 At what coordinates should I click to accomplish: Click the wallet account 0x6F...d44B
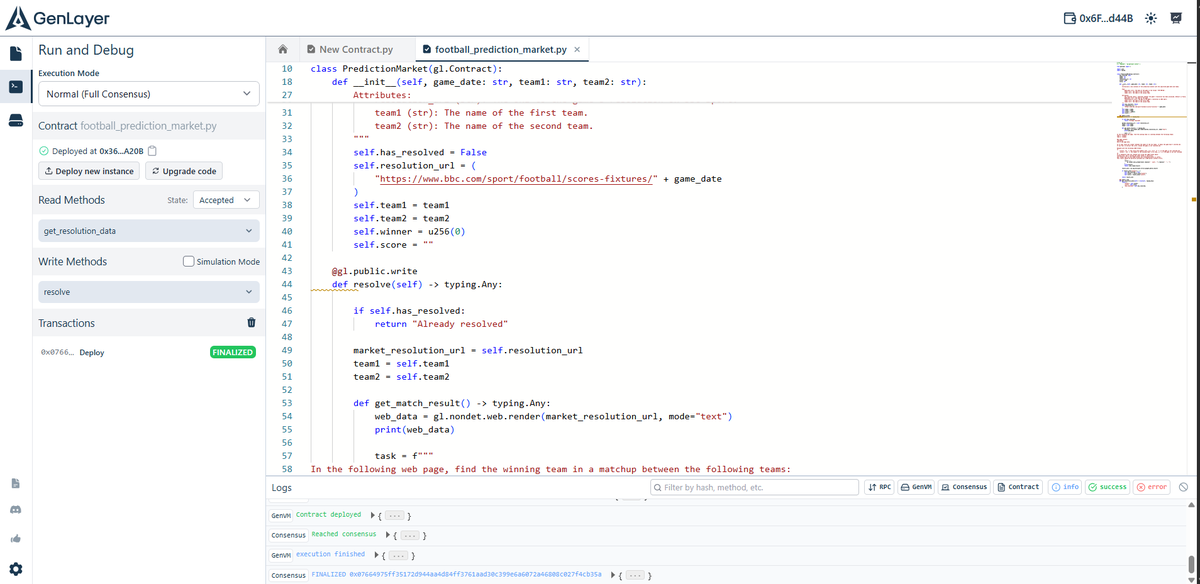click(1098, 19)
